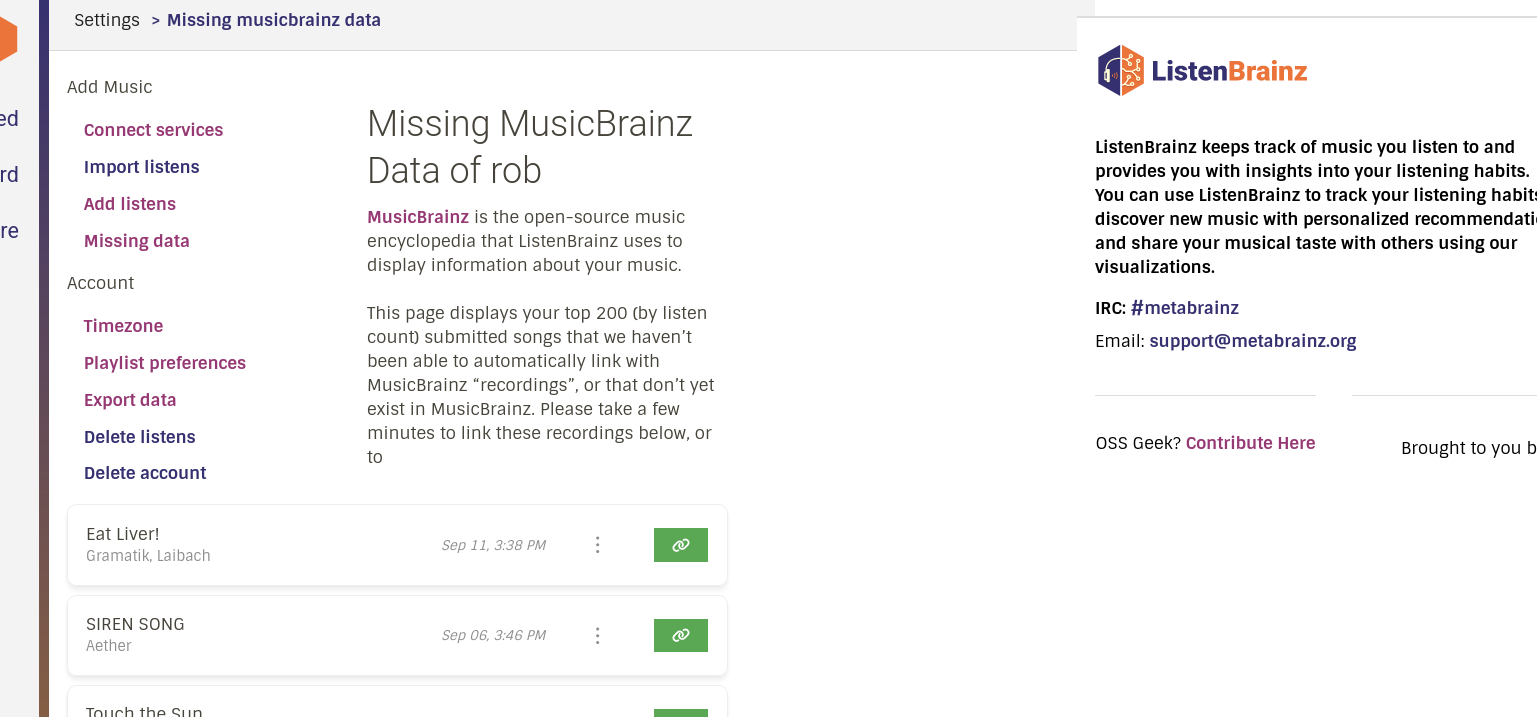1537x717 pixels.
Task: Click the support@metabrainz.org email link
Action: (x=1253, y=341)
